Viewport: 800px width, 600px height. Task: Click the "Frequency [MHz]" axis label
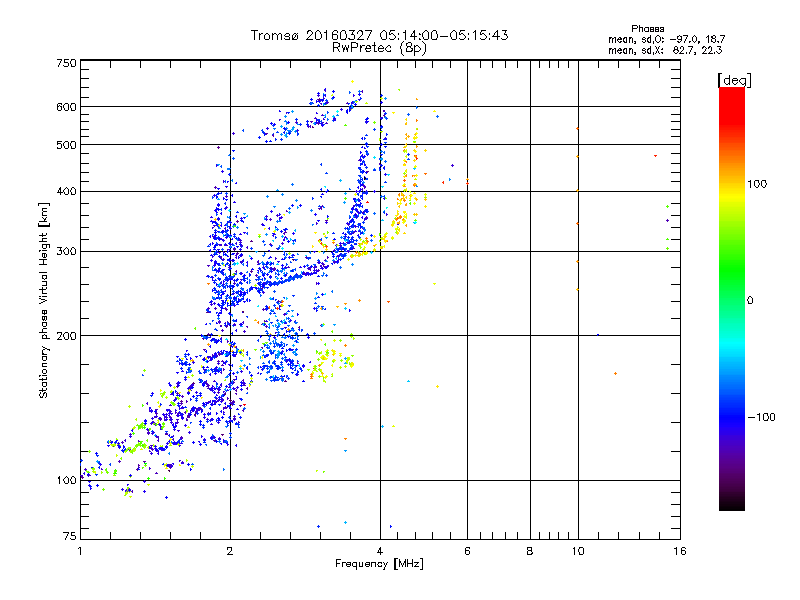pyautogui.click(x=379, y=564)
